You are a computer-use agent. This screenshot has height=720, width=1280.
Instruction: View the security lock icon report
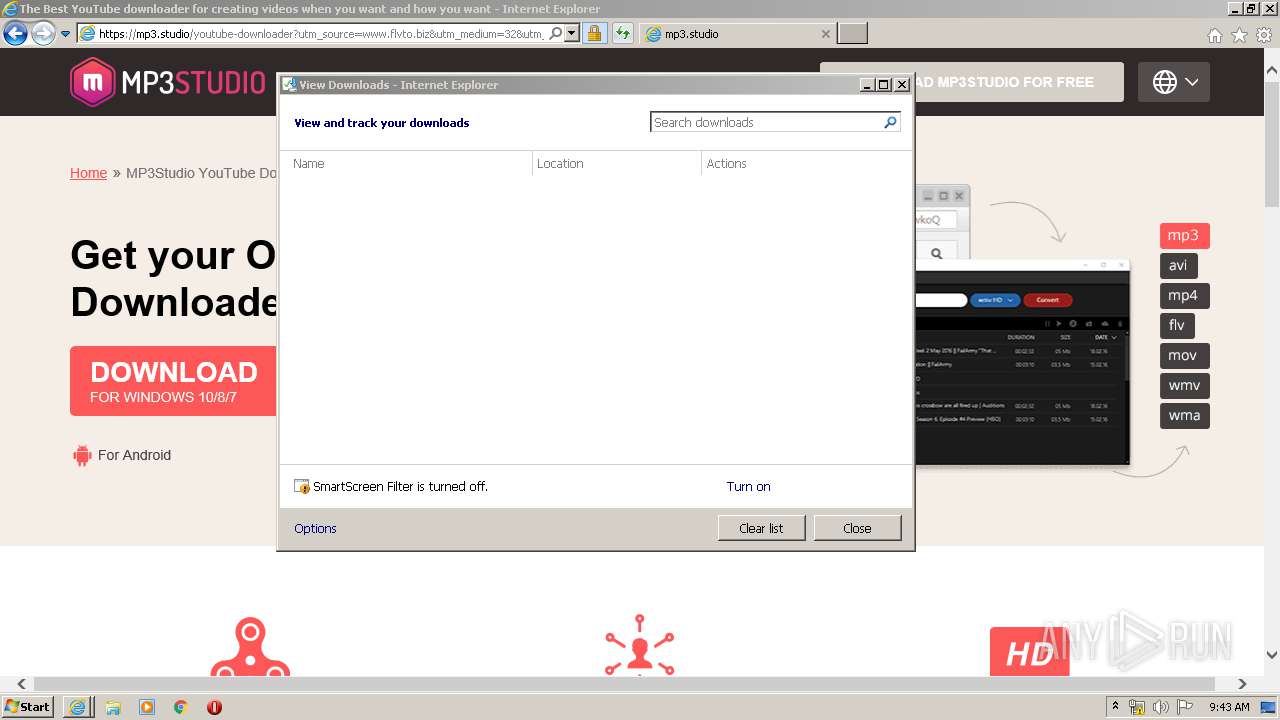(x=594, y=34)
